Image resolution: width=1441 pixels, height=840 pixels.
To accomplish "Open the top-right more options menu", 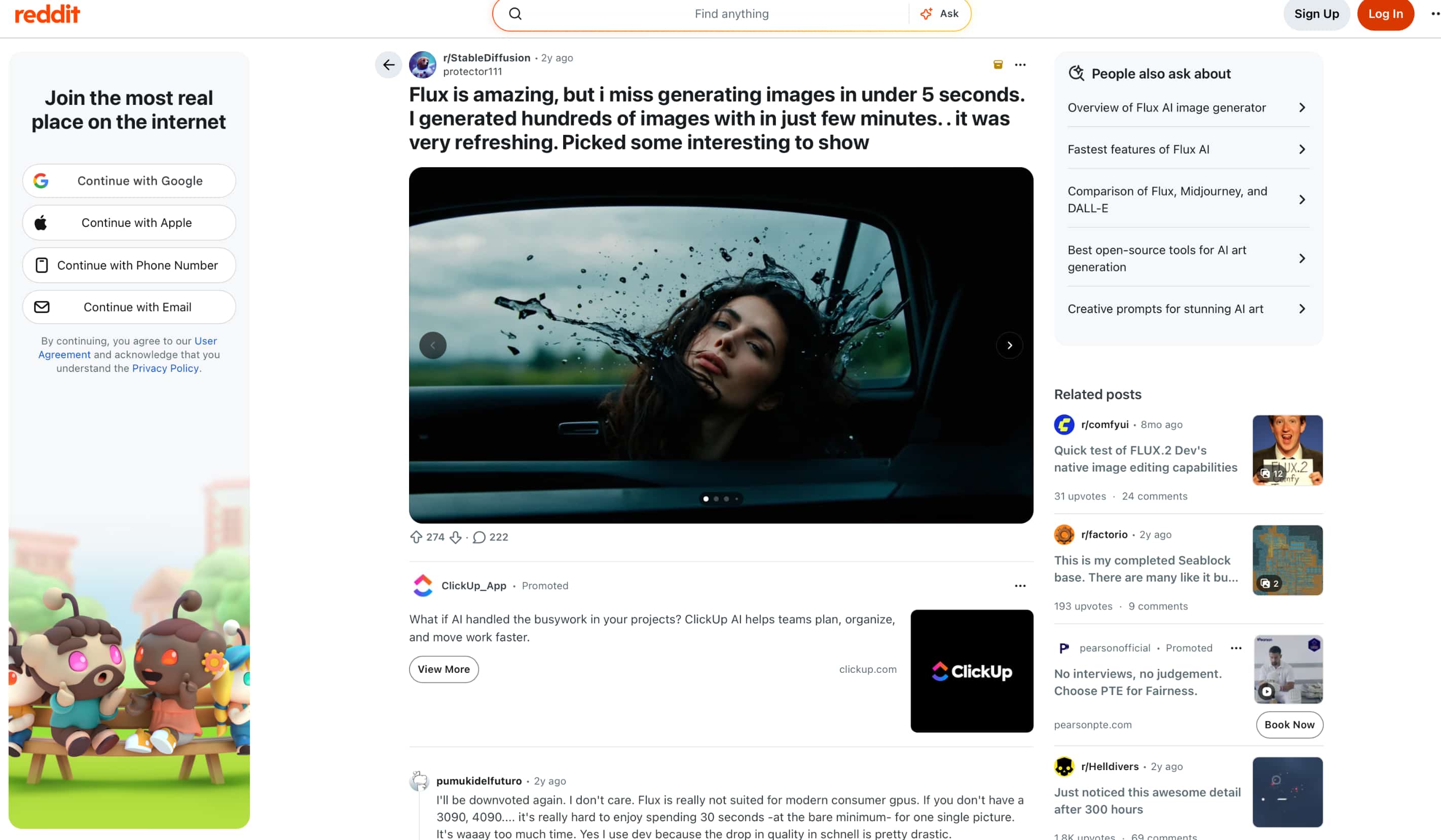I will tap(1435, 14).
